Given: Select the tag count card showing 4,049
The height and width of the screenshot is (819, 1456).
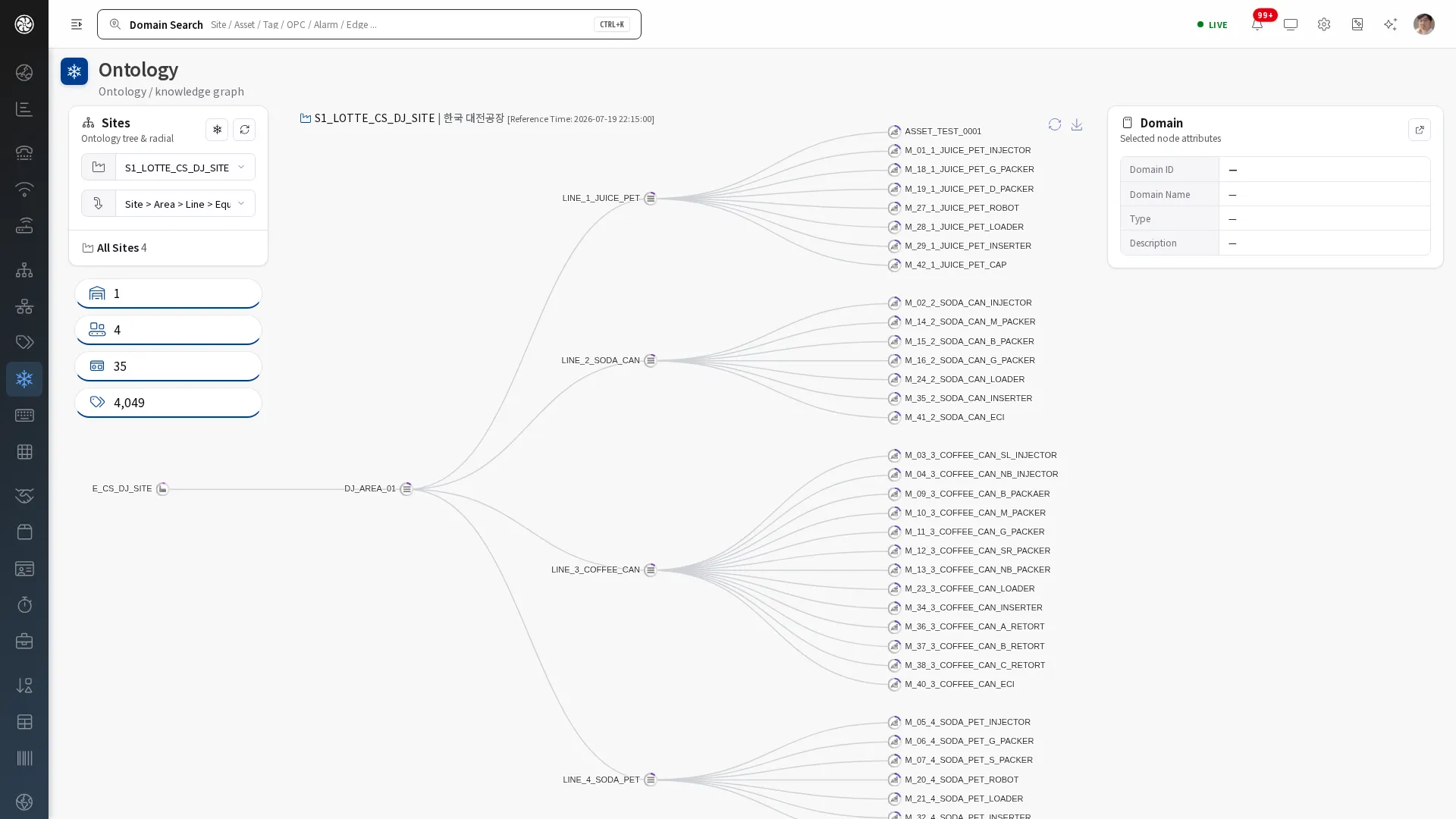Looking at the screenshot, I should coord(168,403).
